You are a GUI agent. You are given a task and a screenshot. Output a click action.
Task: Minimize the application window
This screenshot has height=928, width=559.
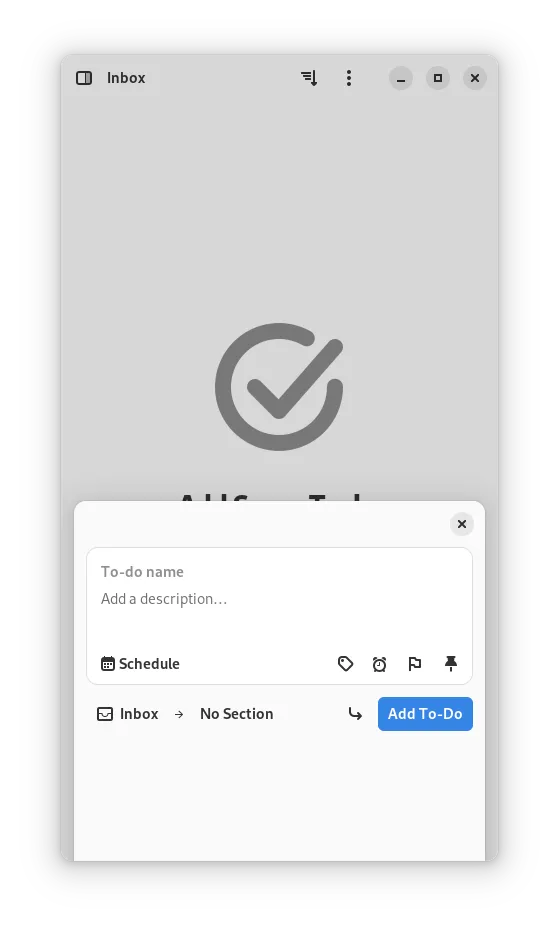pos(401,78)
